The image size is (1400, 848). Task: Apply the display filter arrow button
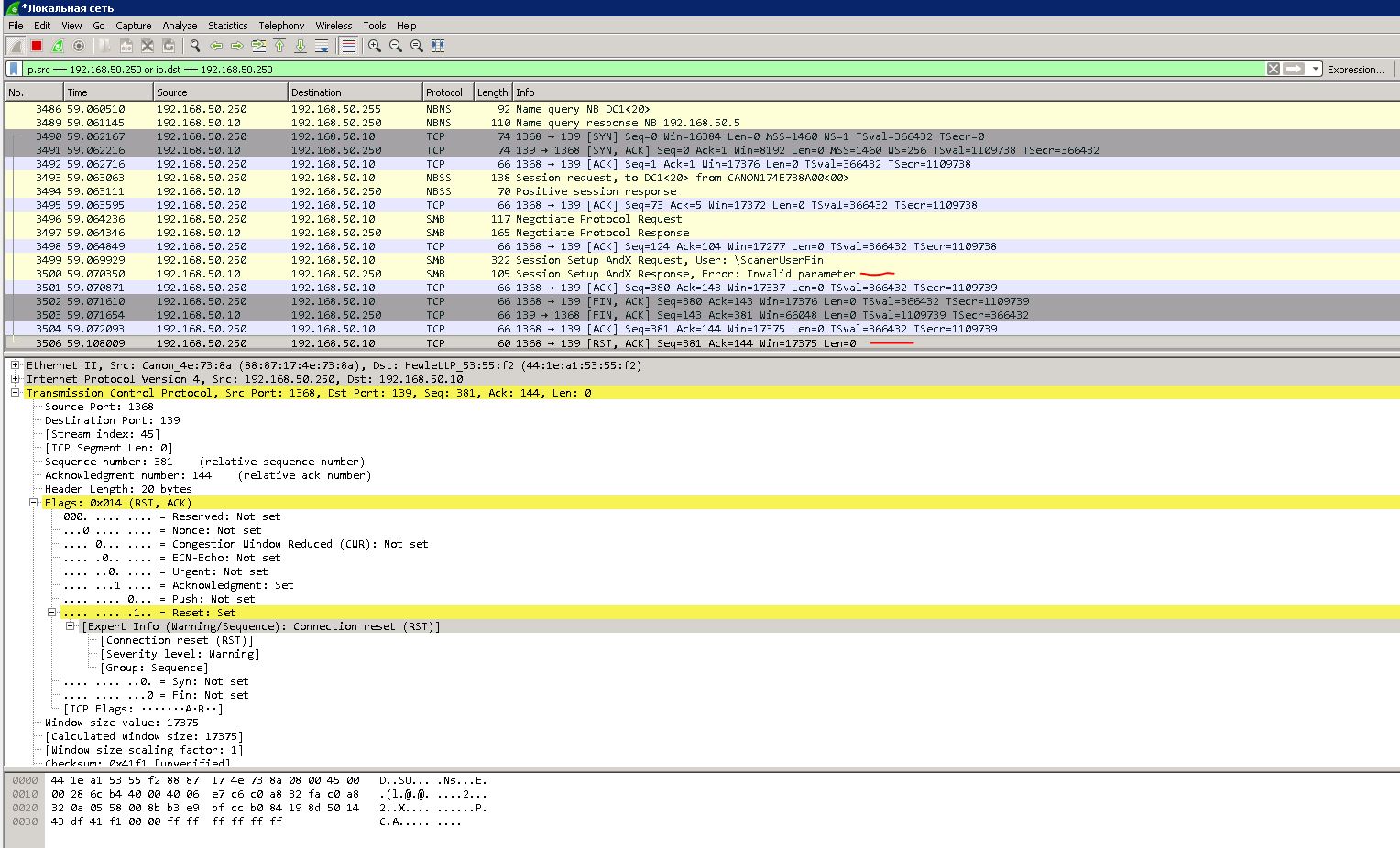pos(1294,69)
